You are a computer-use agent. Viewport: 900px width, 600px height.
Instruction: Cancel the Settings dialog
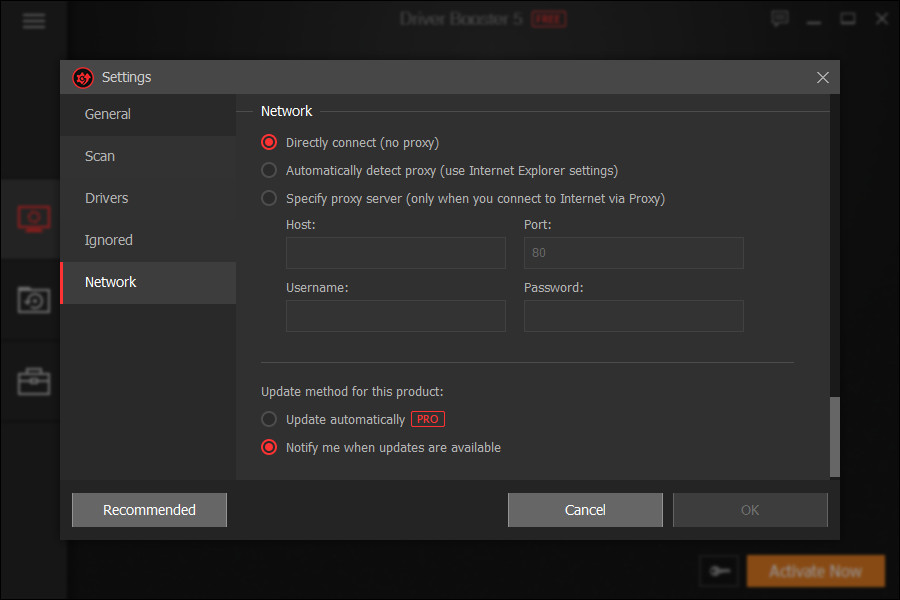coord(585,509)
